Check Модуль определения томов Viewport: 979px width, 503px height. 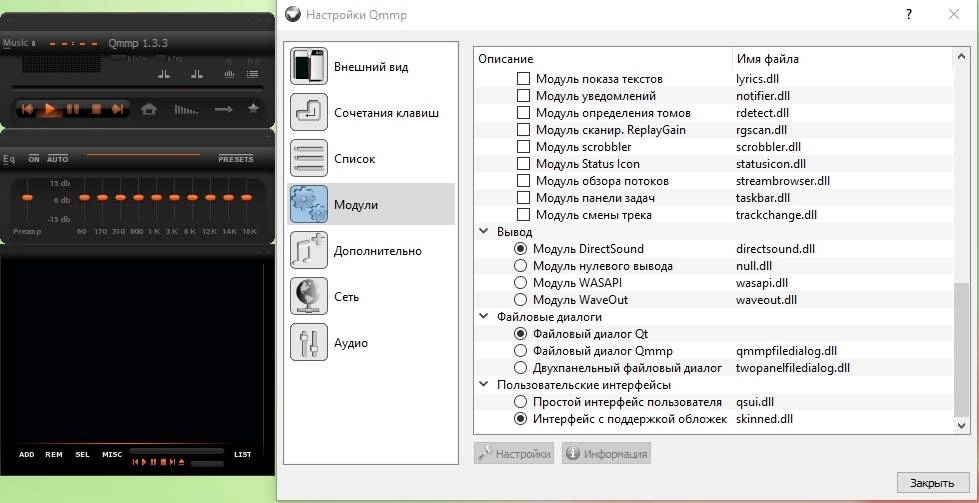(x=524, y=113)
